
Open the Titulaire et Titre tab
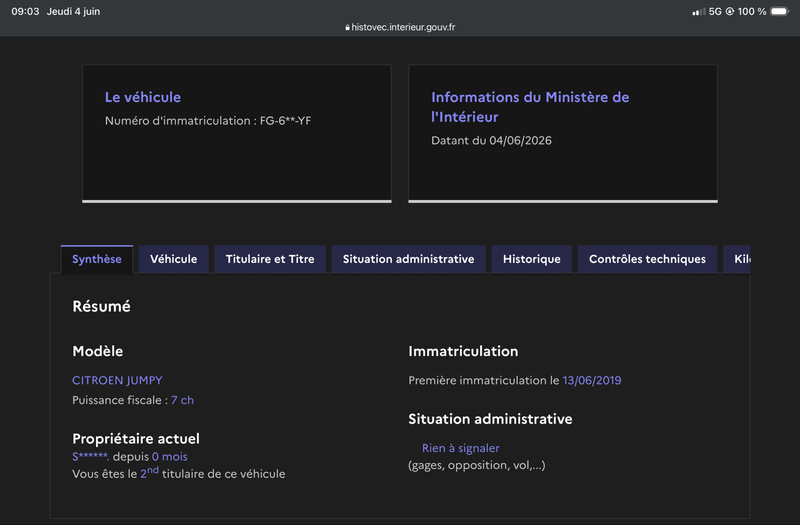click(270, 259)
